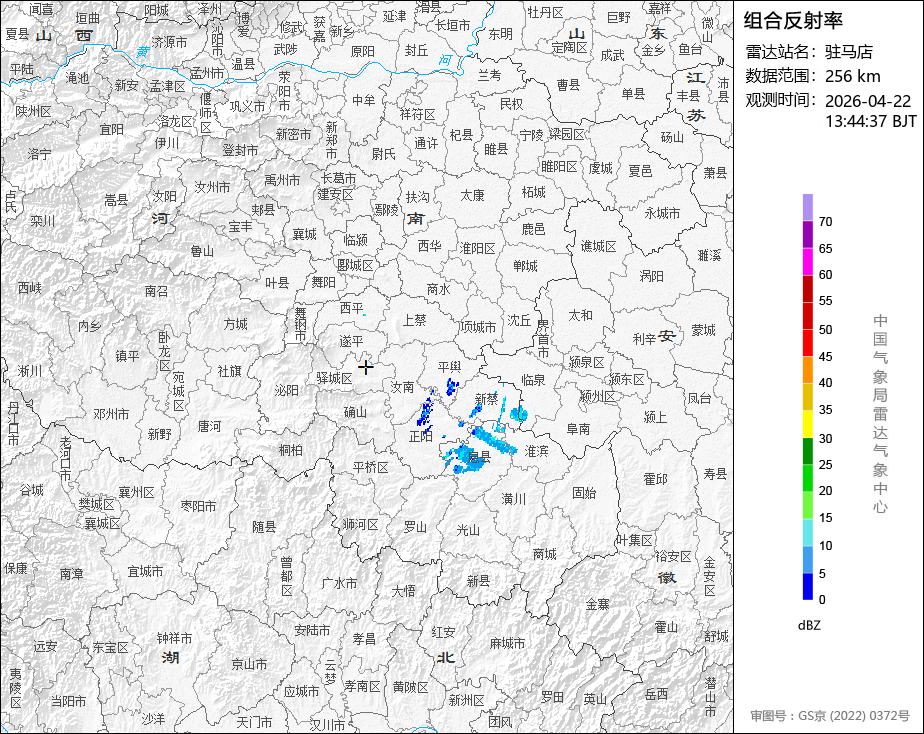
Task: Pick the bright red legend band between 45 and 50
Action: pos(807,343)
